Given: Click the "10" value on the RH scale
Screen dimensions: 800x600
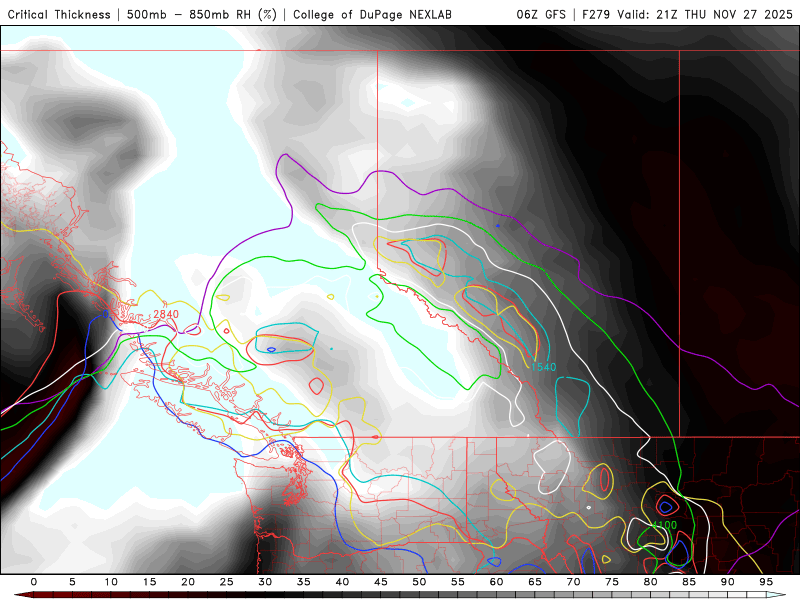Looking at the screenshot, I should click(x=111, y=582).
